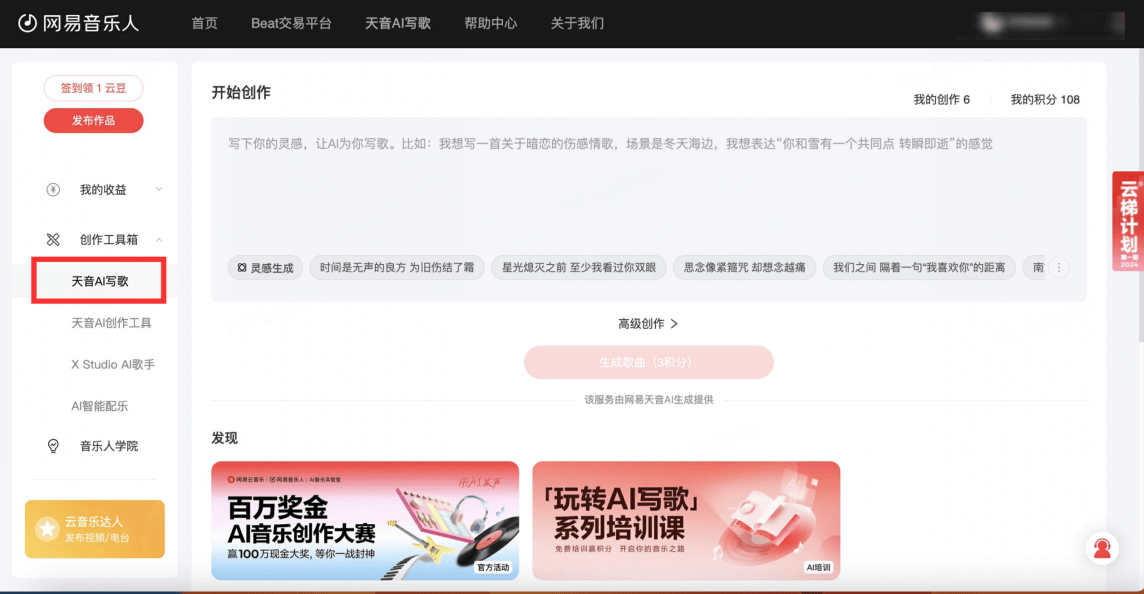
Task: Open Beat交易平台 in top navigation
Action: pos(291,23)
